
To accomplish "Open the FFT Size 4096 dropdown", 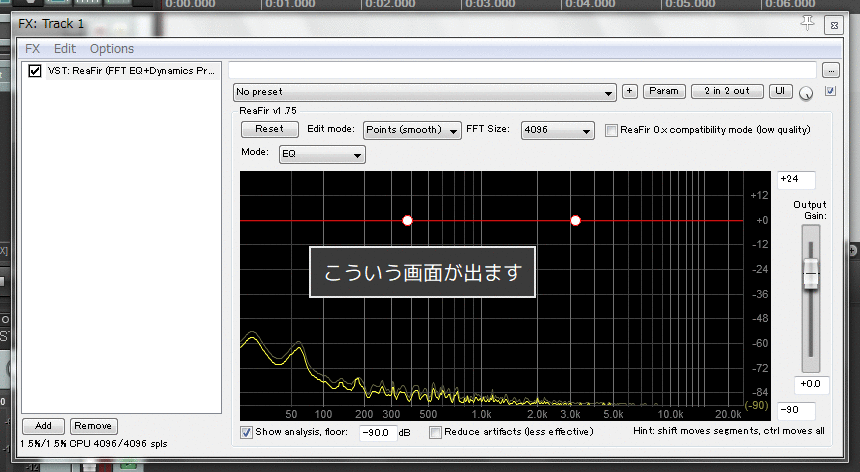I will [557, 130].
